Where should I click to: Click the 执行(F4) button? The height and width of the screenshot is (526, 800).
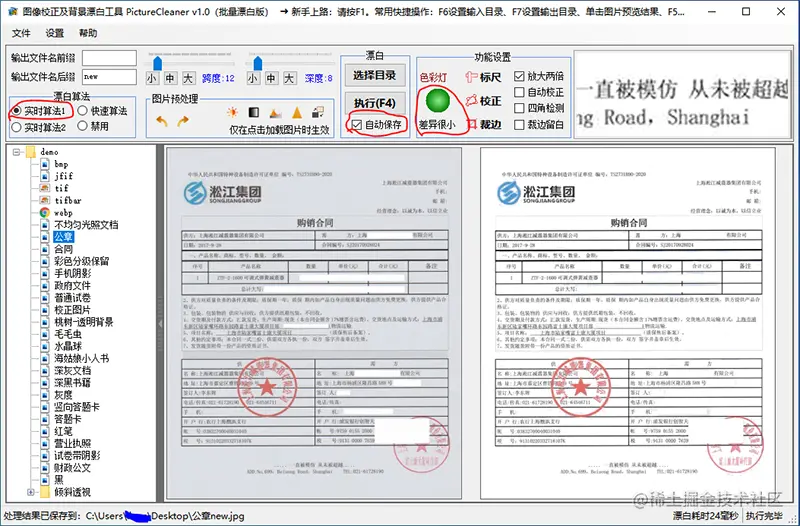point(375,103)
